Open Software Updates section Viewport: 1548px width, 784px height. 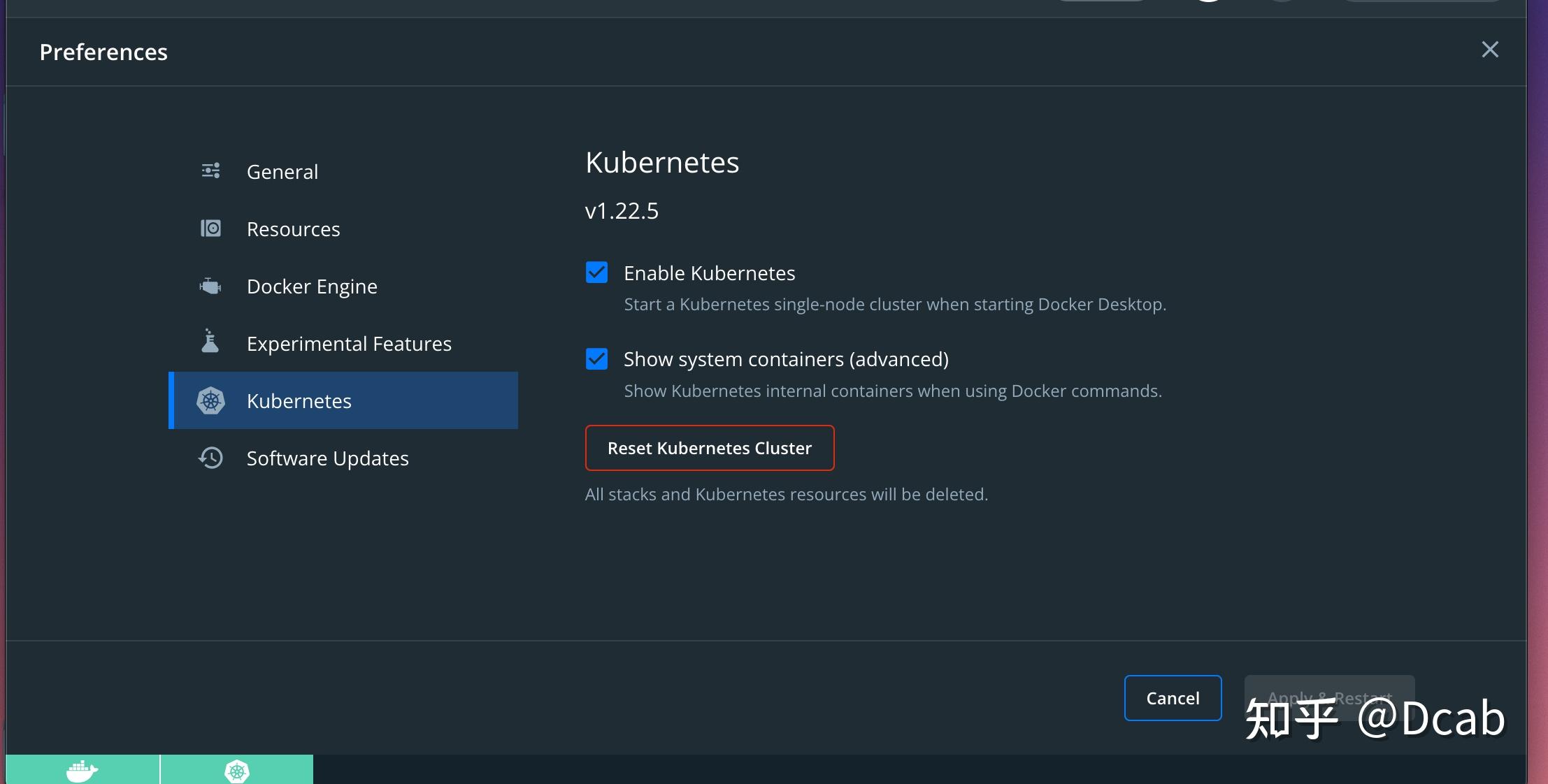coord(327,458)
